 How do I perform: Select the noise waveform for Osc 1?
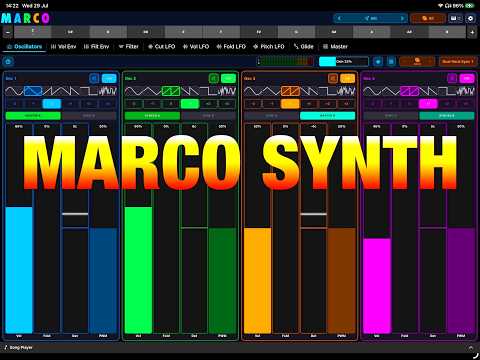click(x=108, y=91)
